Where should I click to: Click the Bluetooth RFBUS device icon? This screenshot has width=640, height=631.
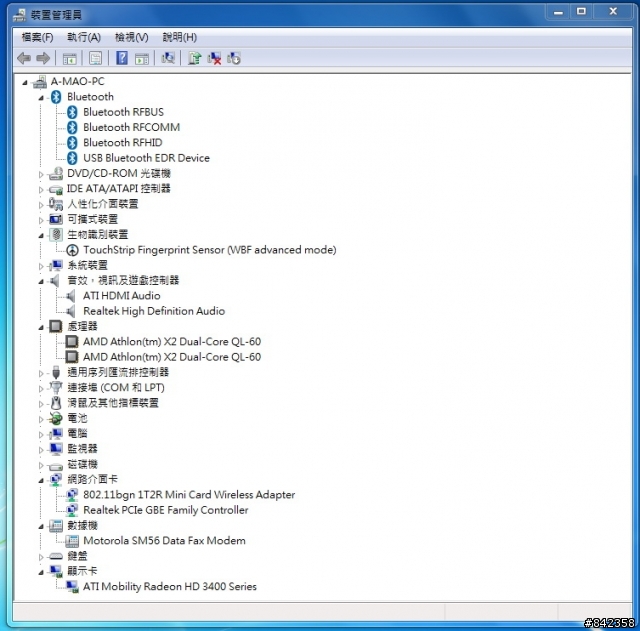pyautogui.click(x=72, y=112)
